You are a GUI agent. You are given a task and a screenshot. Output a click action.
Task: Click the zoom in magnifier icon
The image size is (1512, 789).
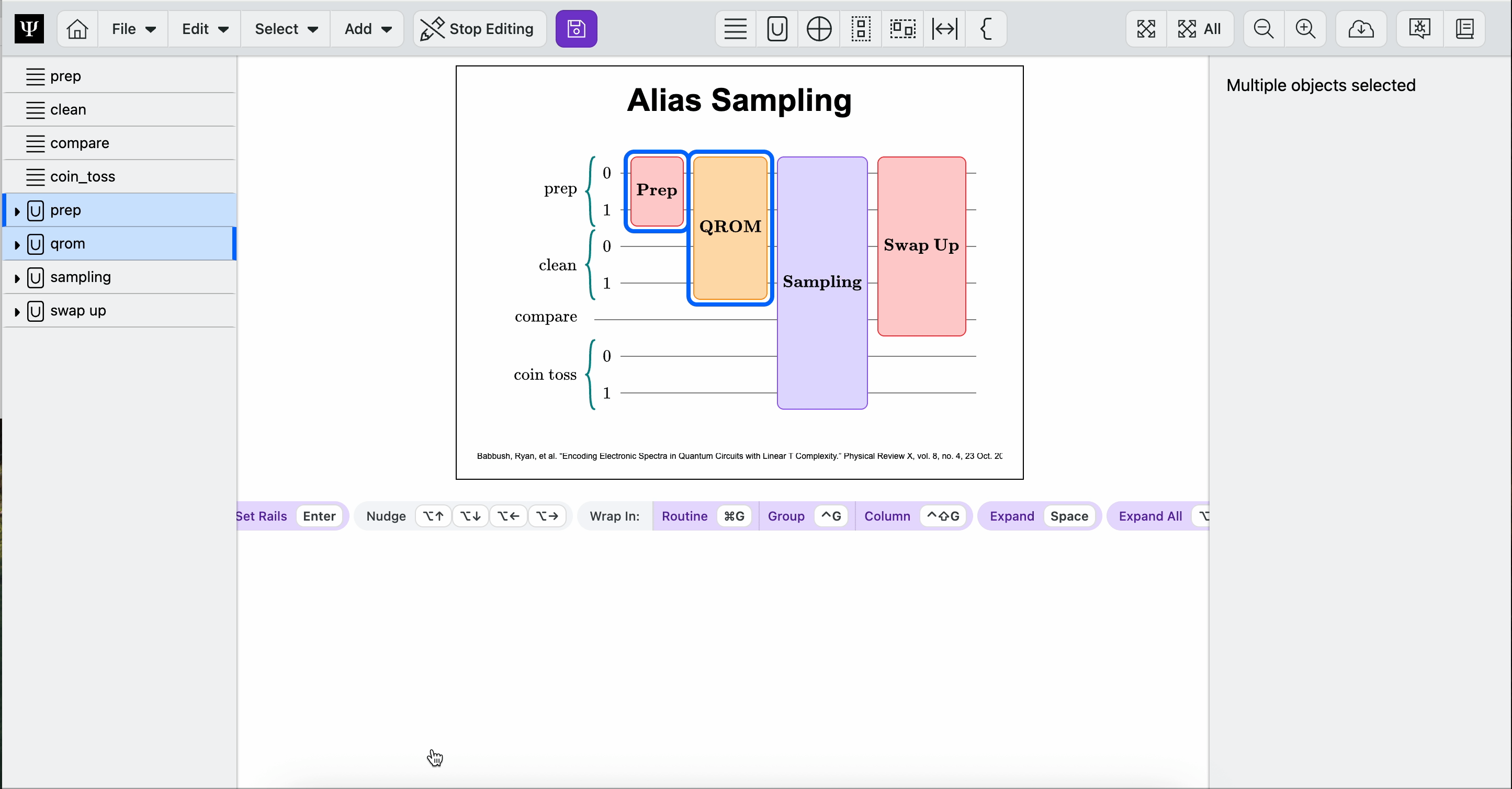coord(1305,29)
